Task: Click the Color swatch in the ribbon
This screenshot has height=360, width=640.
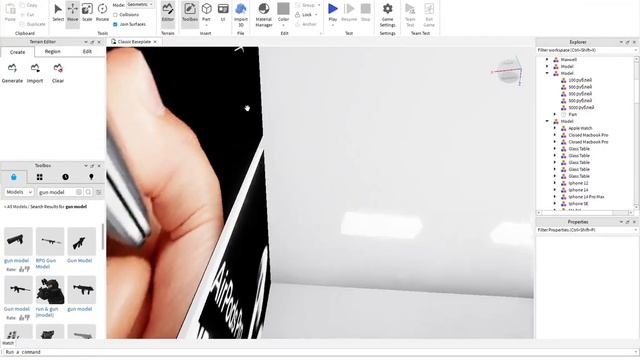Action: (x=283, y=9)
